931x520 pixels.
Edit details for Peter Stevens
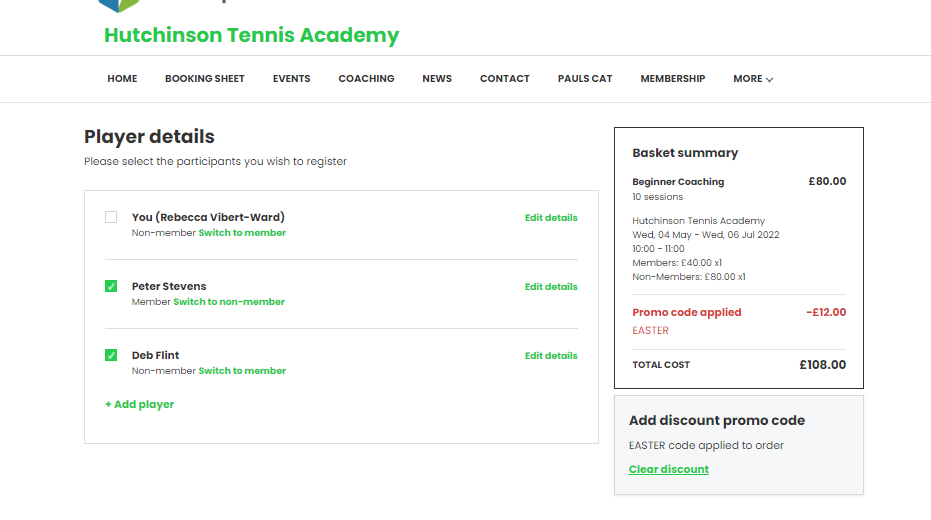(x=551, y=286)
